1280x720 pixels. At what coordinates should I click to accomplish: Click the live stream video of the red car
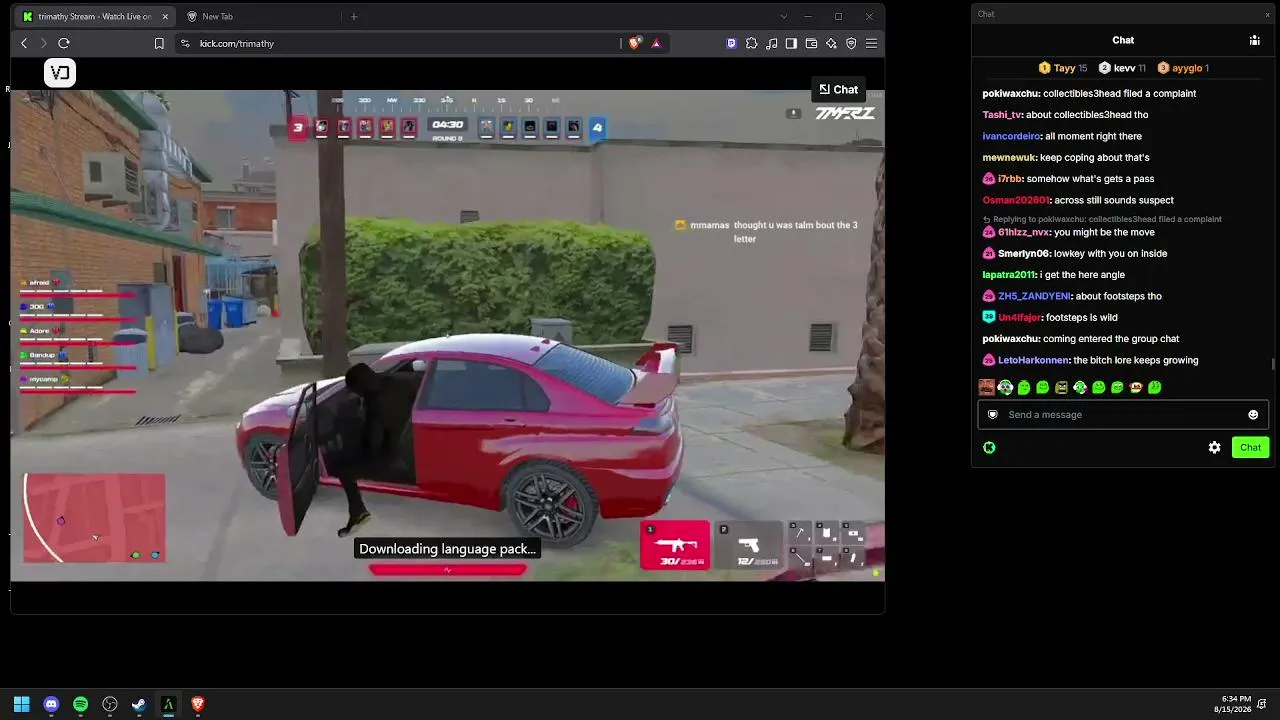click(x=447, y=335)
